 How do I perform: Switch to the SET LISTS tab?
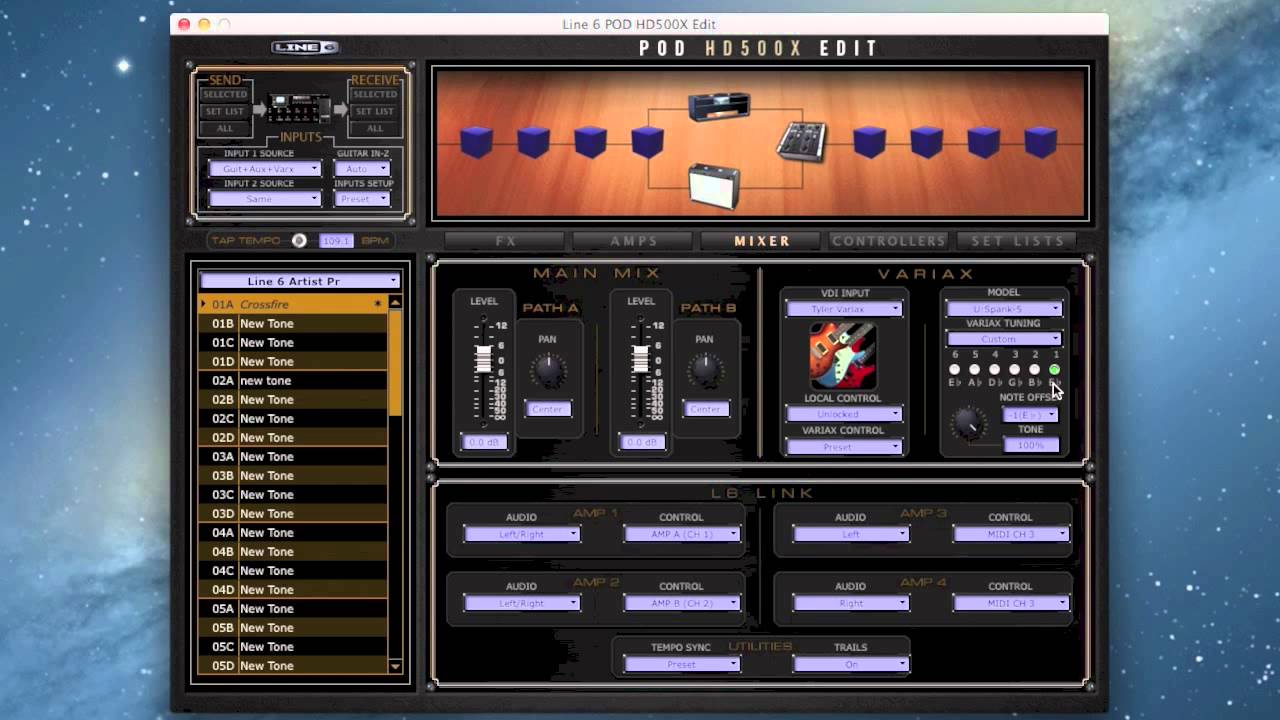click(x=1017, y=241)
